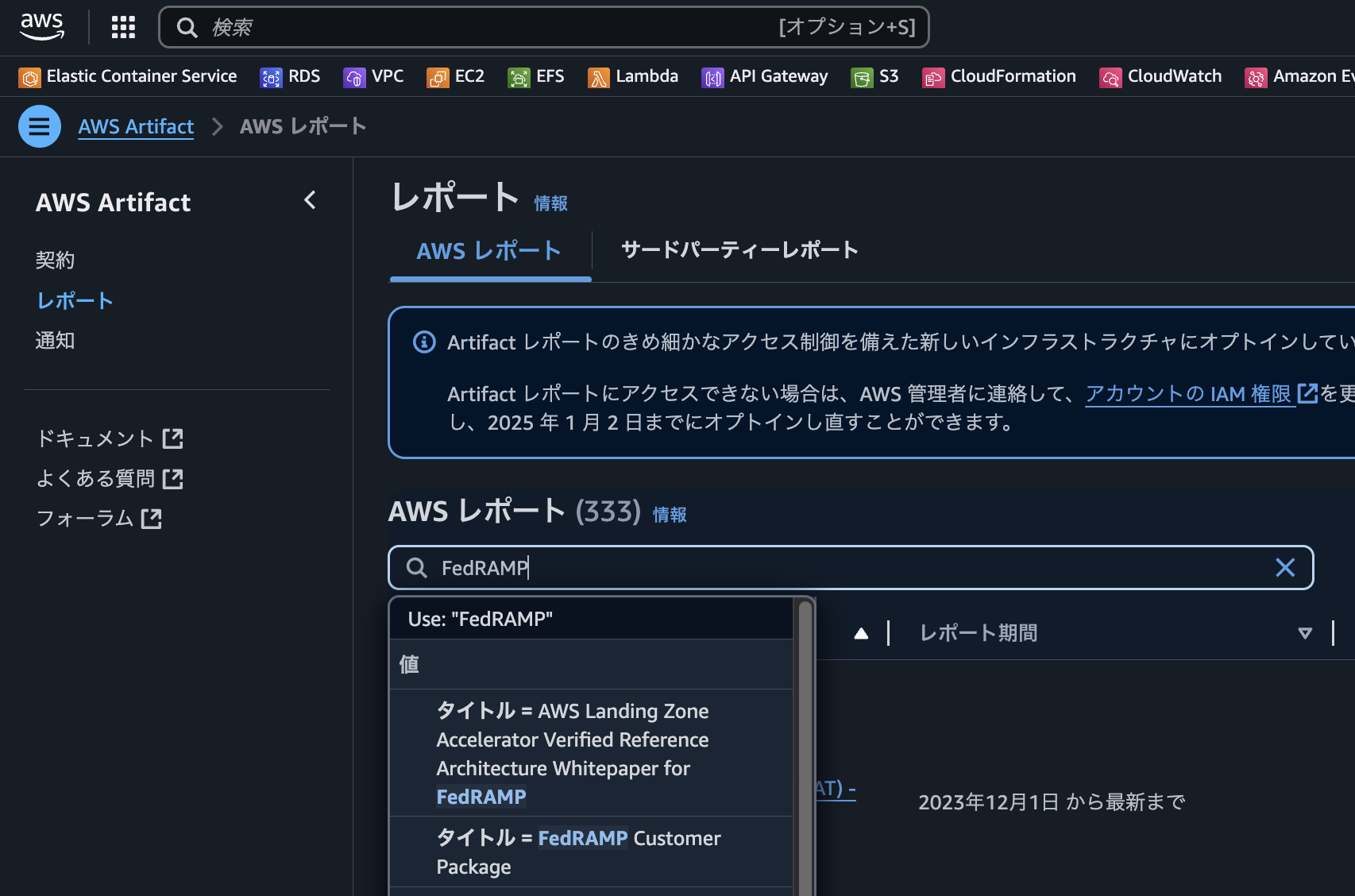Launch the EC2 console
Viewport: 1355px width, 896px height.
[455, 76]
